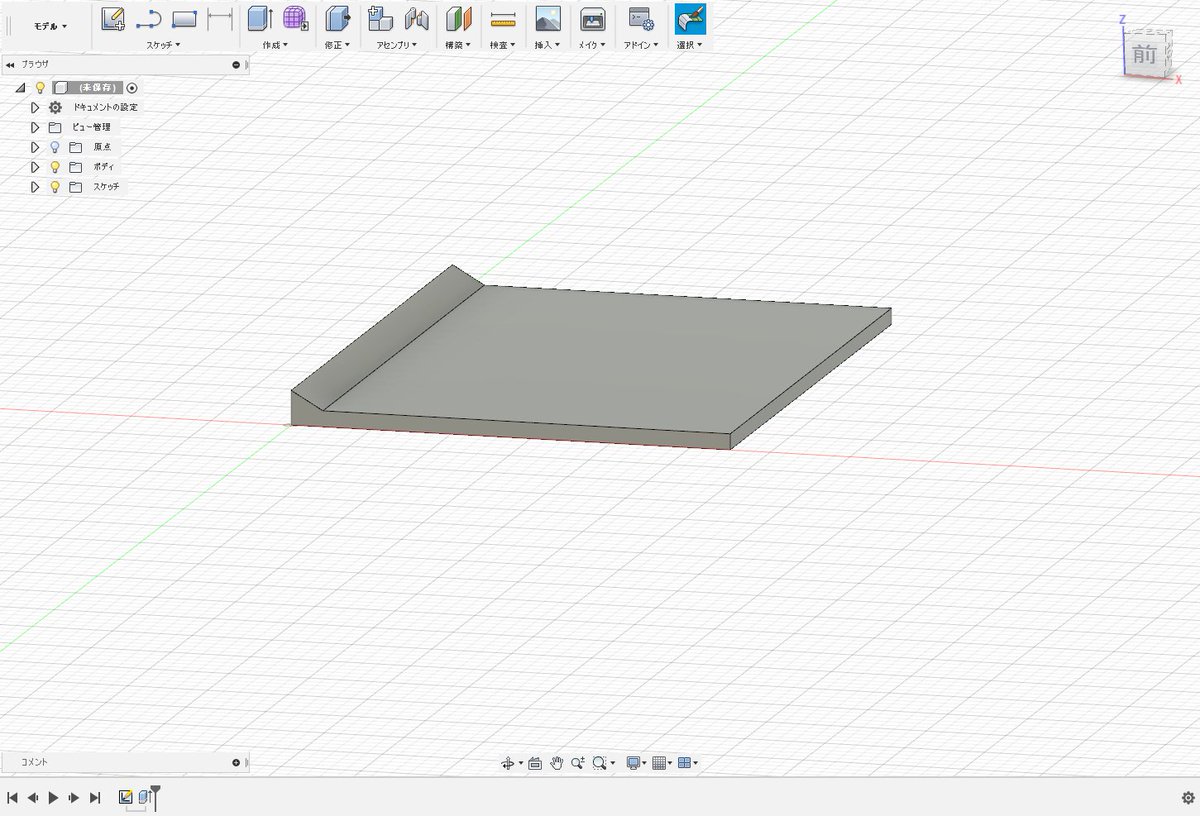Open the アドイン dropdown
The height and width of the screenshot is (816, 1200).
click(x=642, y=45)
